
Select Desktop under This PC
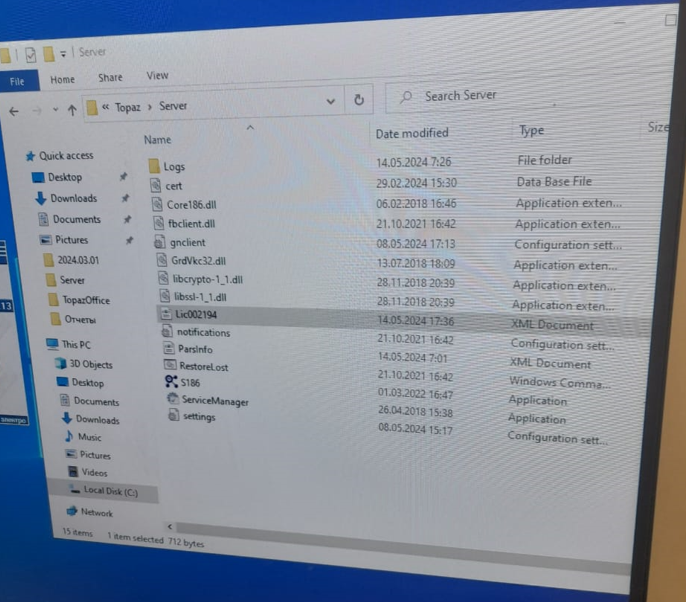click(88, 383)
